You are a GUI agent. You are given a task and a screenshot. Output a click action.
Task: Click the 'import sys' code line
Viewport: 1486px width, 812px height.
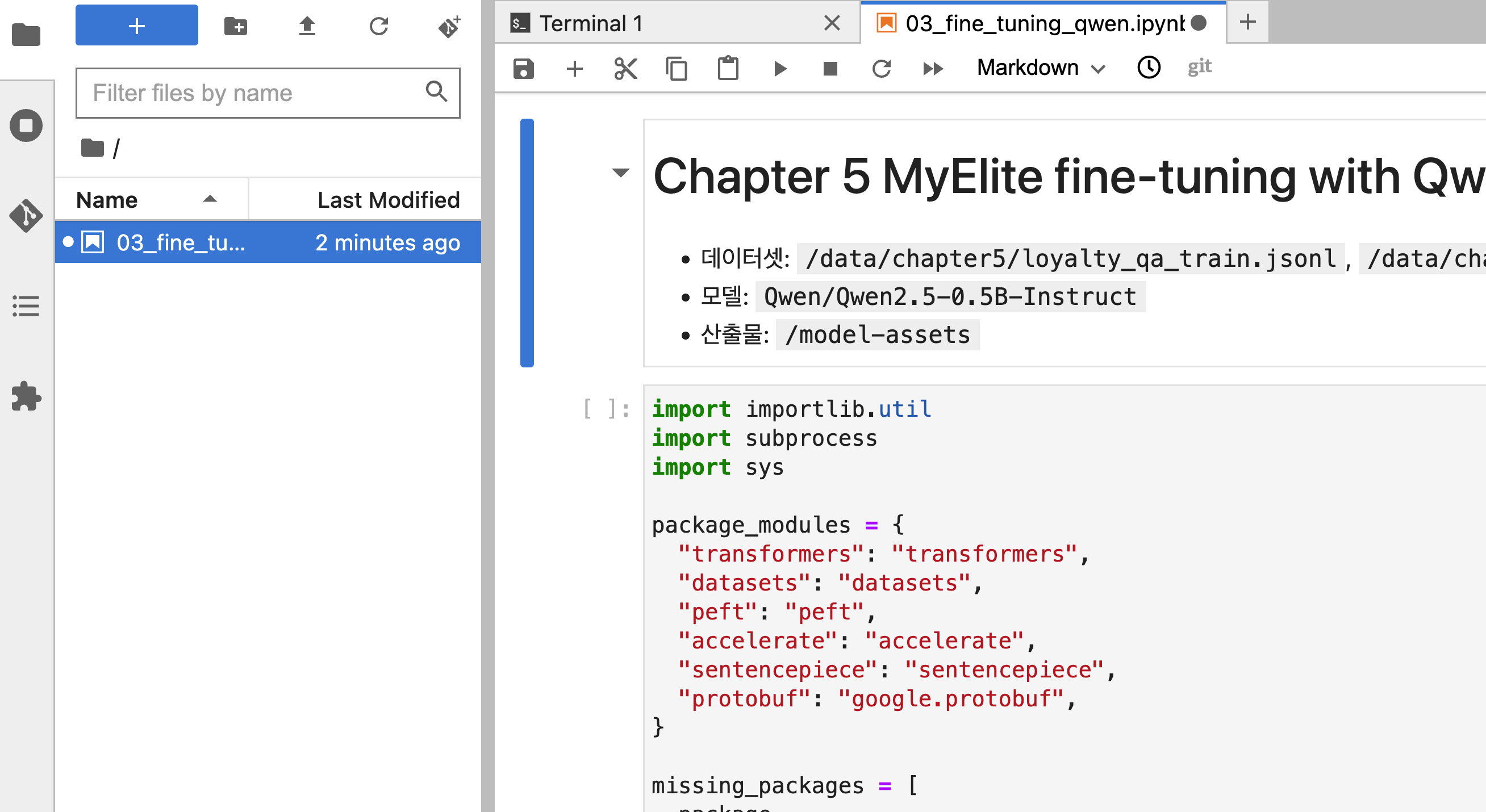[717, 467]
